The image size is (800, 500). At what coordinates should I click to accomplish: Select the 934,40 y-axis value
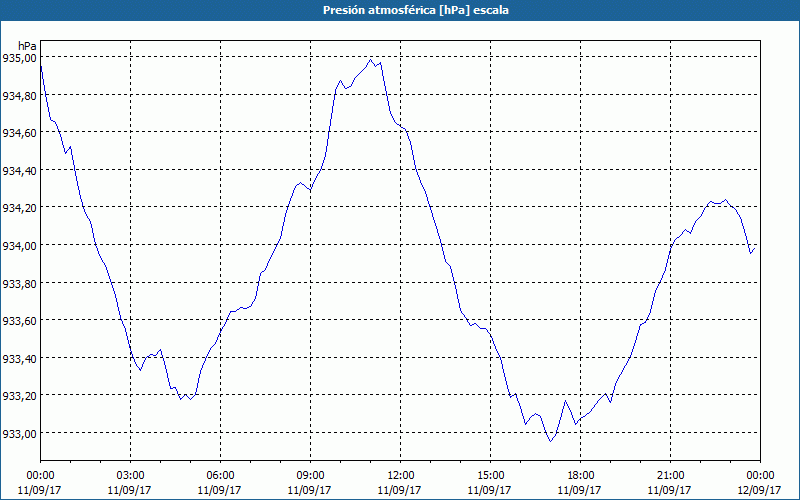[x=19, y=170]
